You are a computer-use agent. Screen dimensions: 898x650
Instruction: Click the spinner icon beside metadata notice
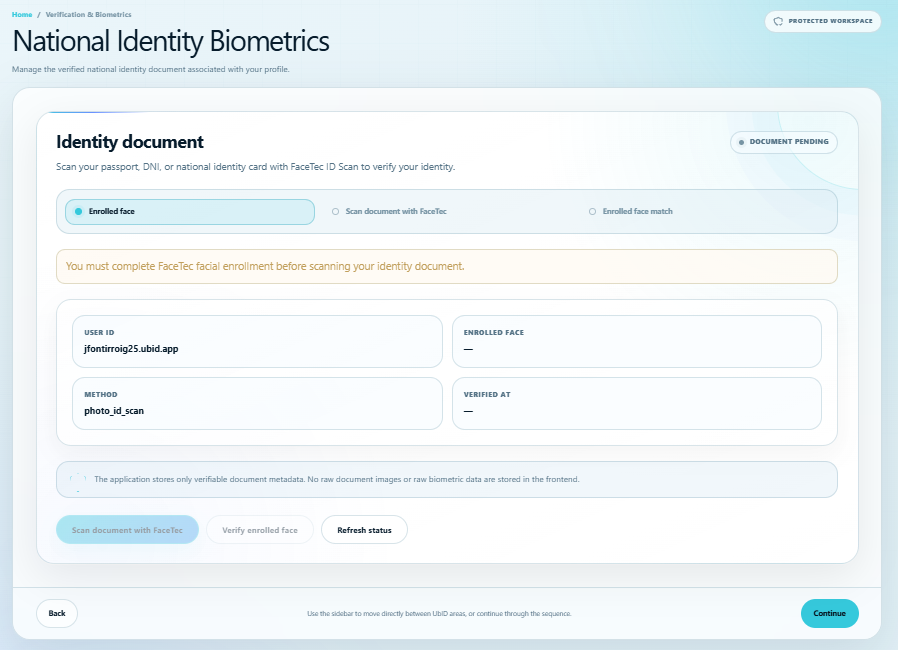point(78,480)
